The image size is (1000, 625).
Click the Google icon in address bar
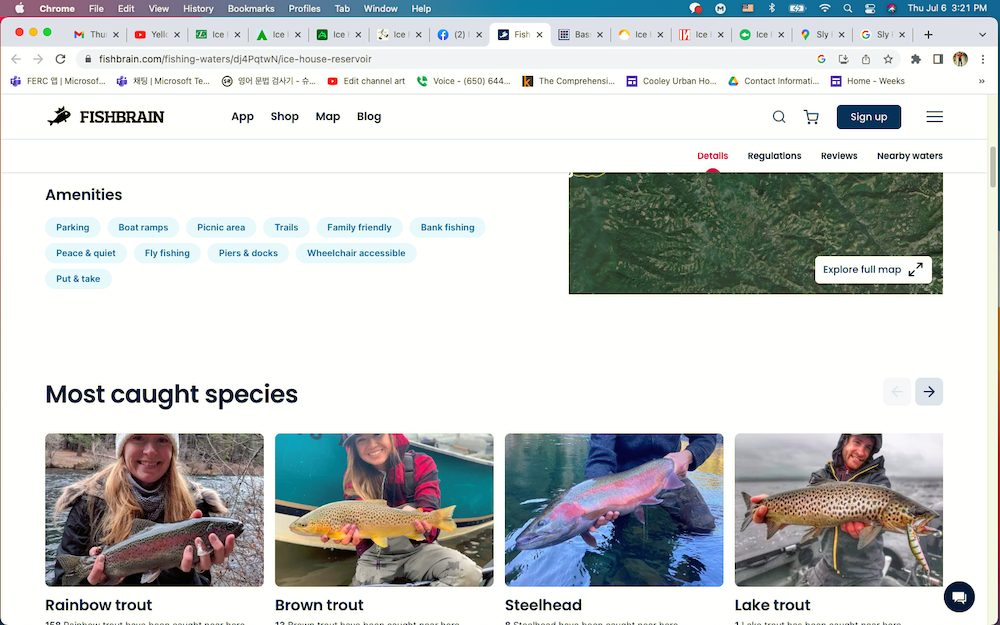point(821,59)
